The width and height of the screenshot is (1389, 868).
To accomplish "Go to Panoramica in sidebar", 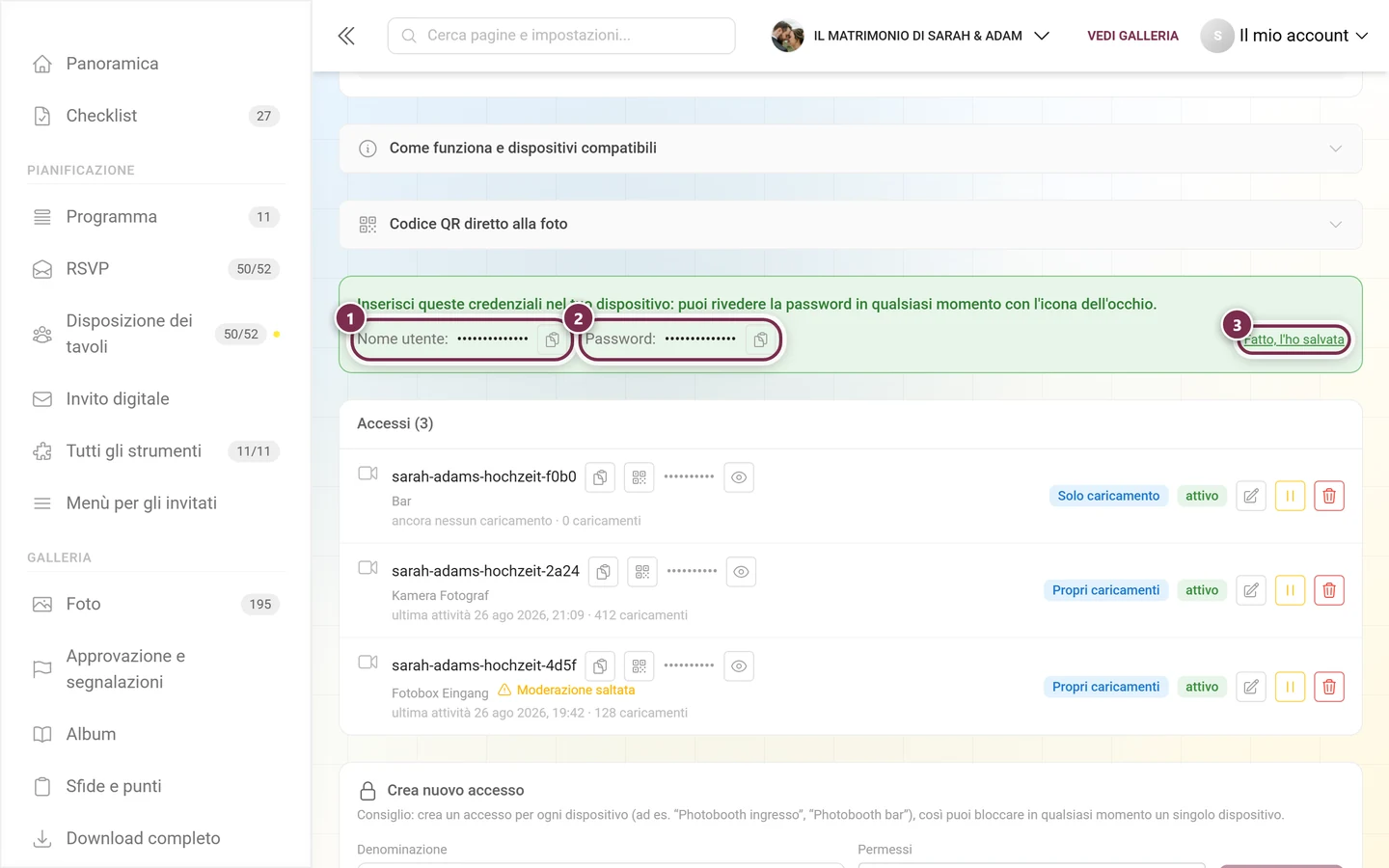I will 155,64.
